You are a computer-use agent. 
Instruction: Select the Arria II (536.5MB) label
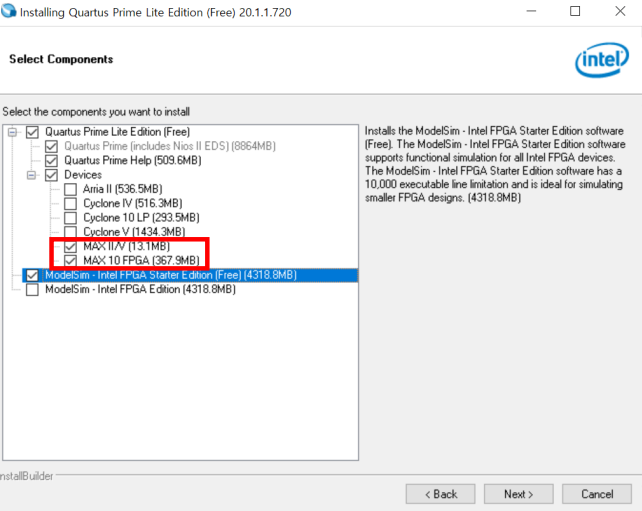122,189
